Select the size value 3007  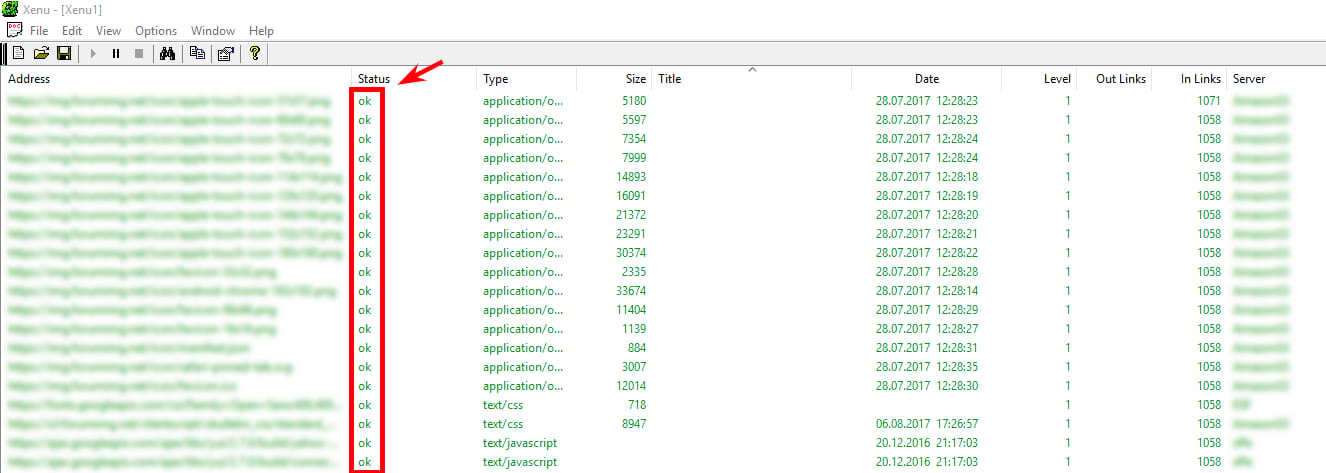(x=634, y=367)
